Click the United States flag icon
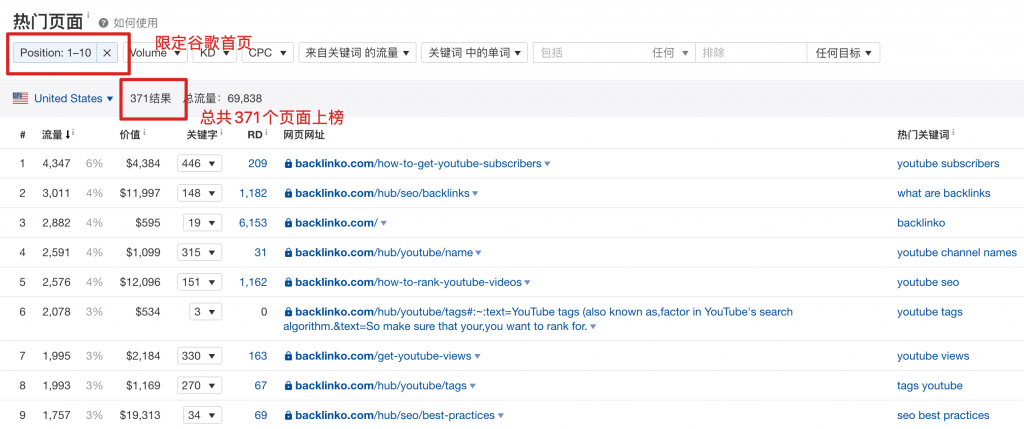This screenshot has height=429, width=1024. (x=20, y=98)
